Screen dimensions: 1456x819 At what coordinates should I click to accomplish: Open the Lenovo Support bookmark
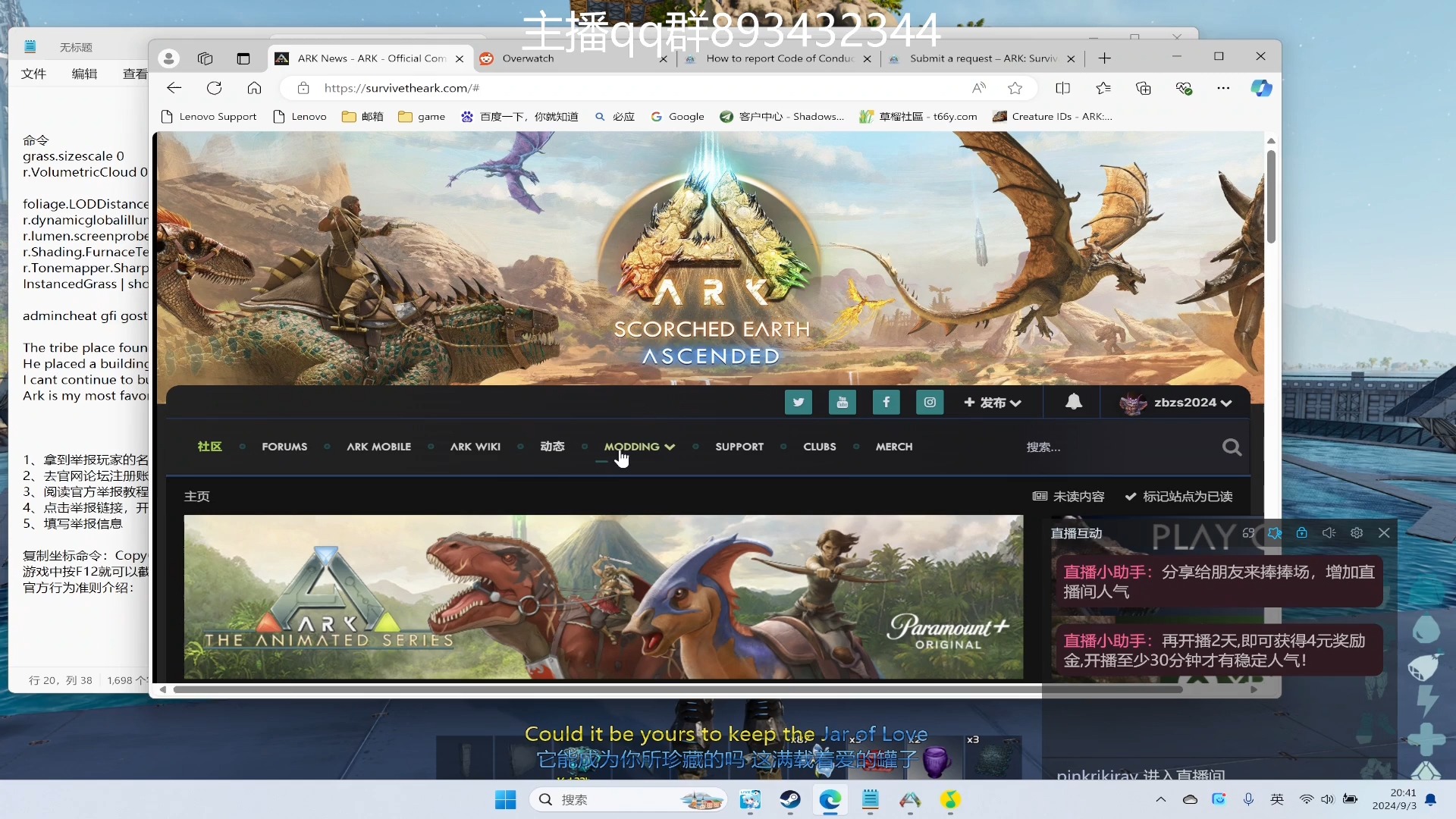pyautogui.click(x=209, y=117)
